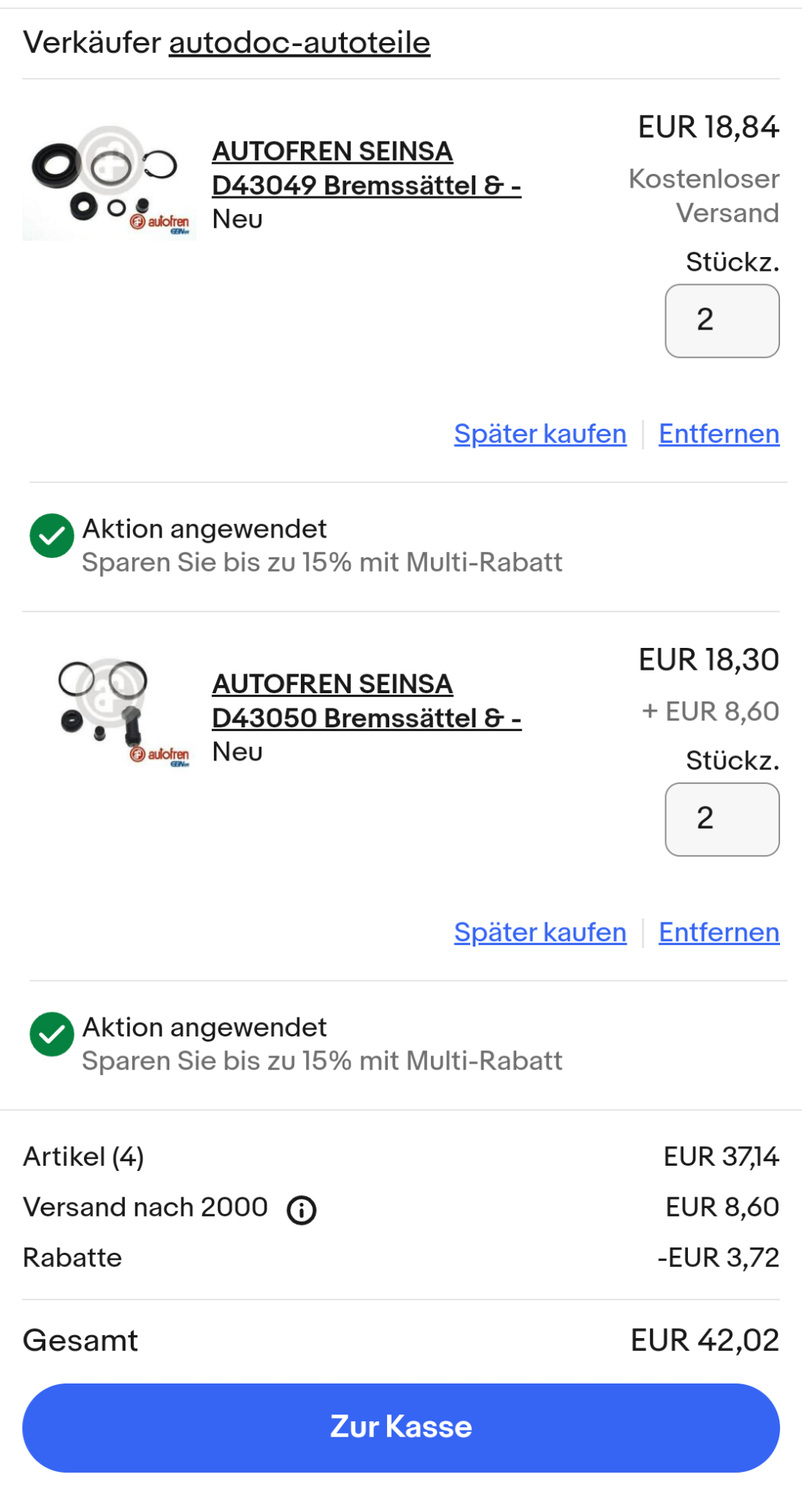Click the Aktion angewendet heading under D43050

pyautogui.click(x=204, y=1027)
